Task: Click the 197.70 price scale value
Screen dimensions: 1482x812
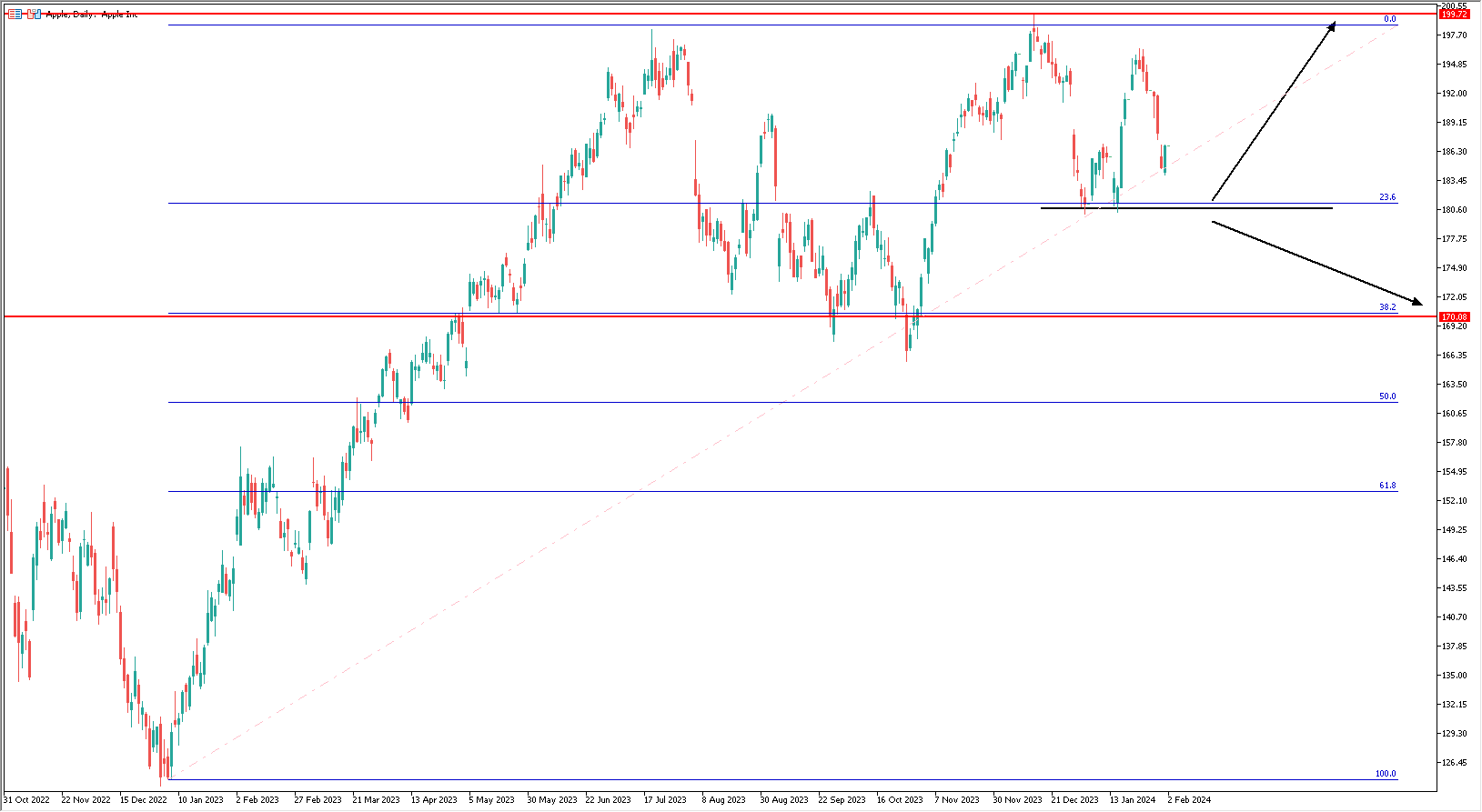Action: point(1455,35)
